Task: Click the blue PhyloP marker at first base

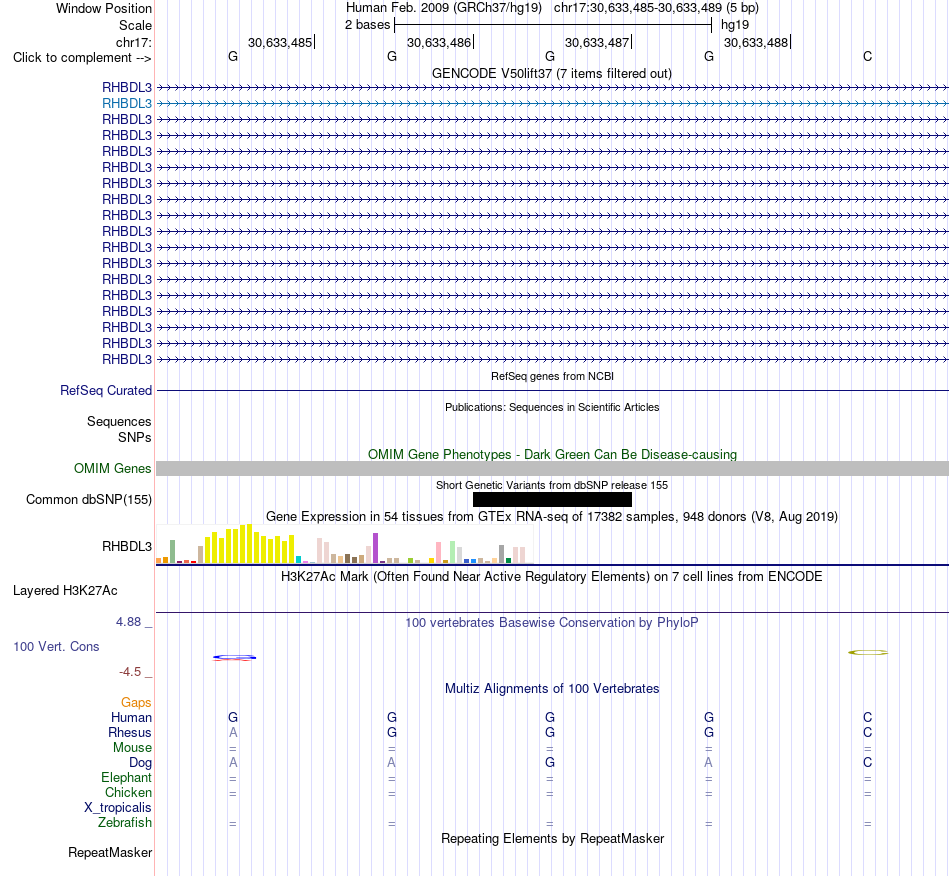Action: tap(234, 657)
